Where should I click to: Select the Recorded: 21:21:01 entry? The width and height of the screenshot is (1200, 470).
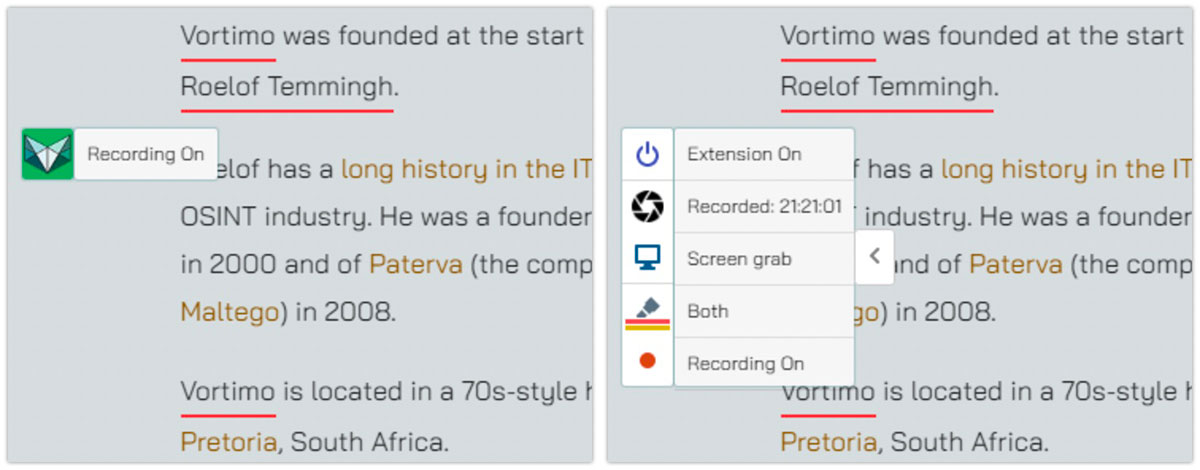(x=764, y=207)
